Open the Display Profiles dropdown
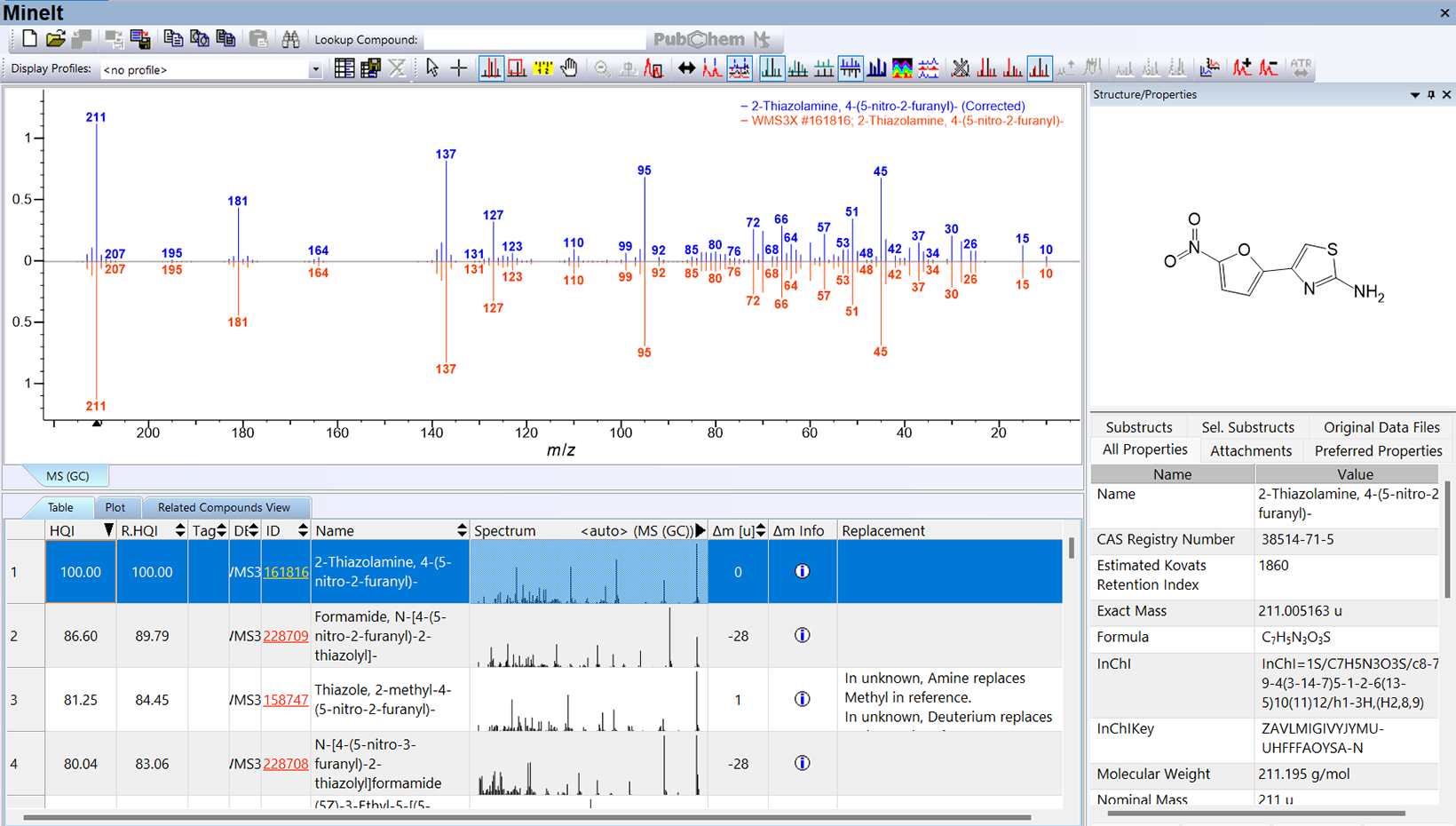Image resolution: width=1456 pixels, height=826 pixels. click(314, 69)
